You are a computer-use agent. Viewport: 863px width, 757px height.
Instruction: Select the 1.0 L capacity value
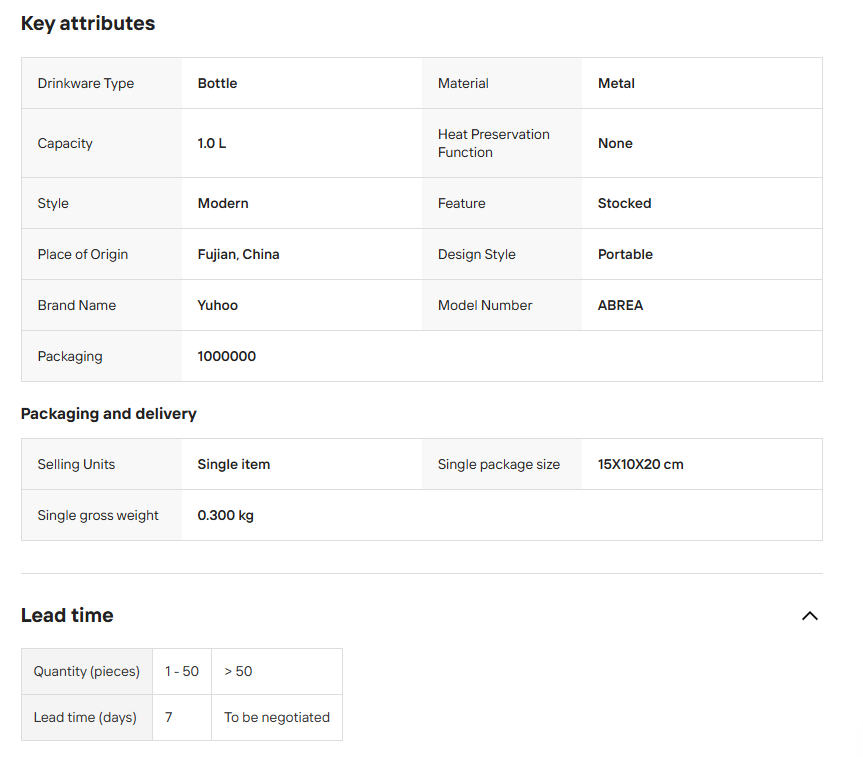click(212, 144)
